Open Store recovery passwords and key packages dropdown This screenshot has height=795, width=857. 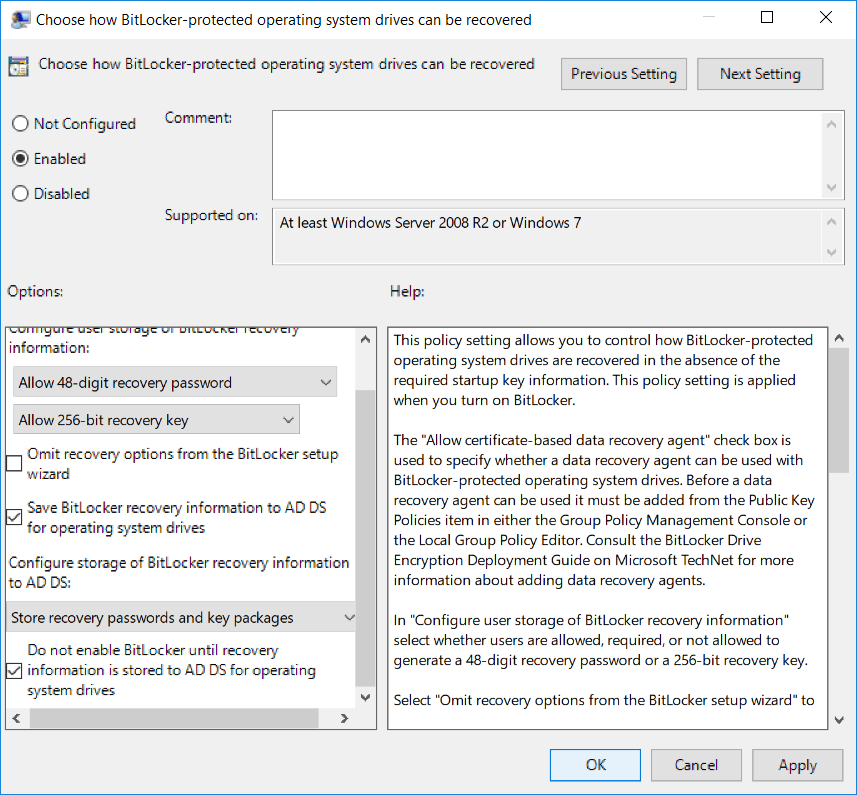pyautogui.click(x=181, y=617)
